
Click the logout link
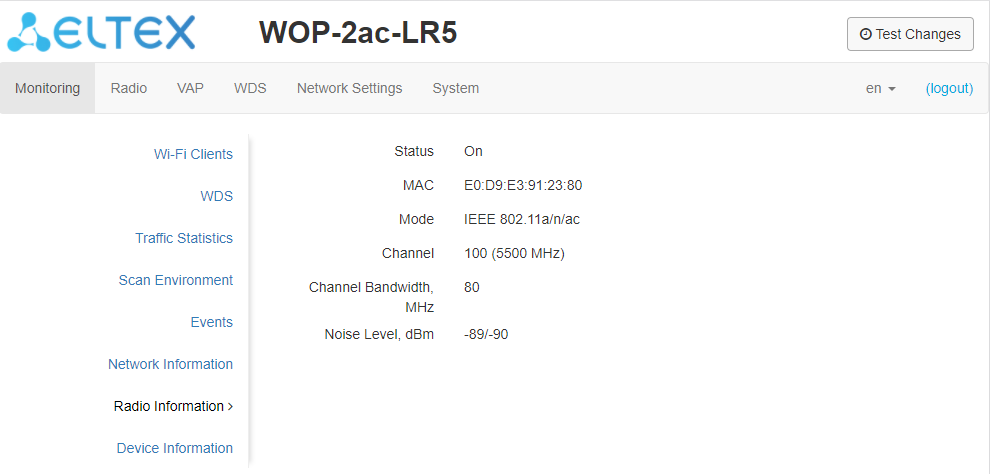click(x=949, y=88)
